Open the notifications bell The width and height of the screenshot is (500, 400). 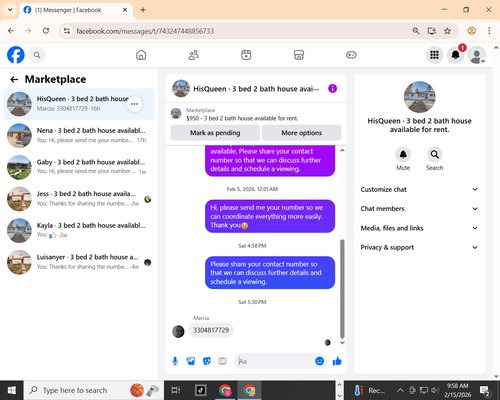point(456,55)
